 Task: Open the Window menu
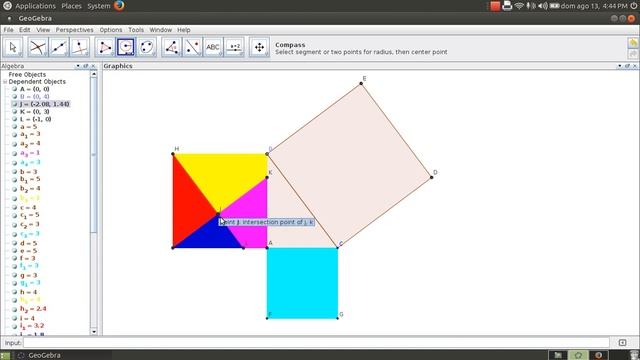[x=160, y=30]
